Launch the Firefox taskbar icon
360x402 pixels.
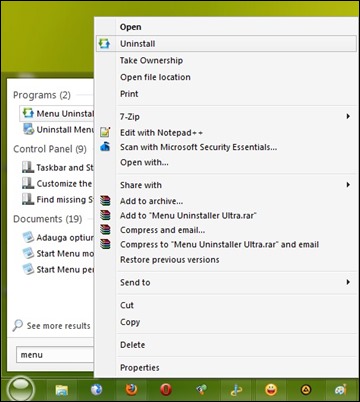pos(131,389)
